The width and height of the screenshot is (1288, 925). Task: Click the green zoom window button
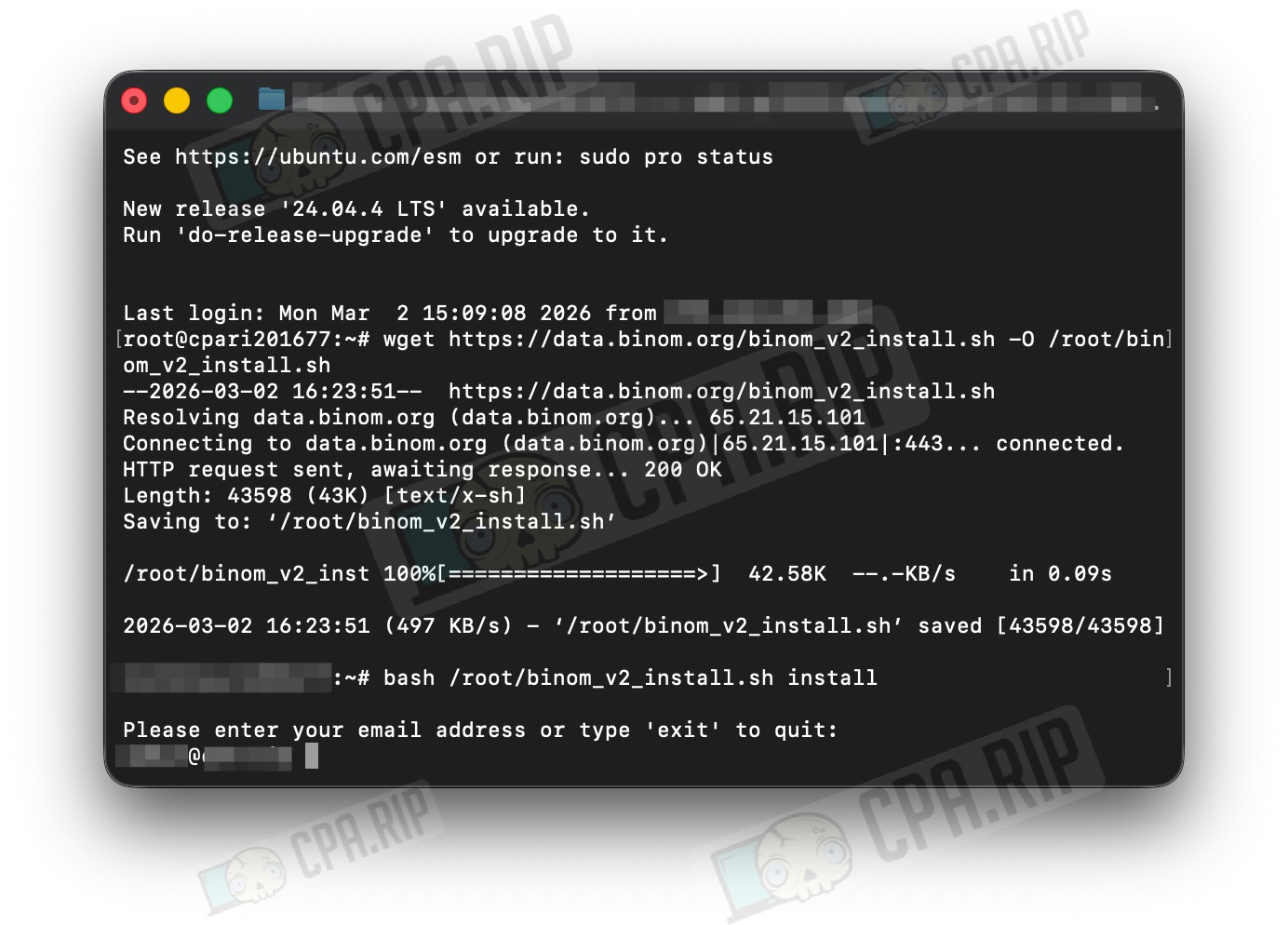[220, 101]
